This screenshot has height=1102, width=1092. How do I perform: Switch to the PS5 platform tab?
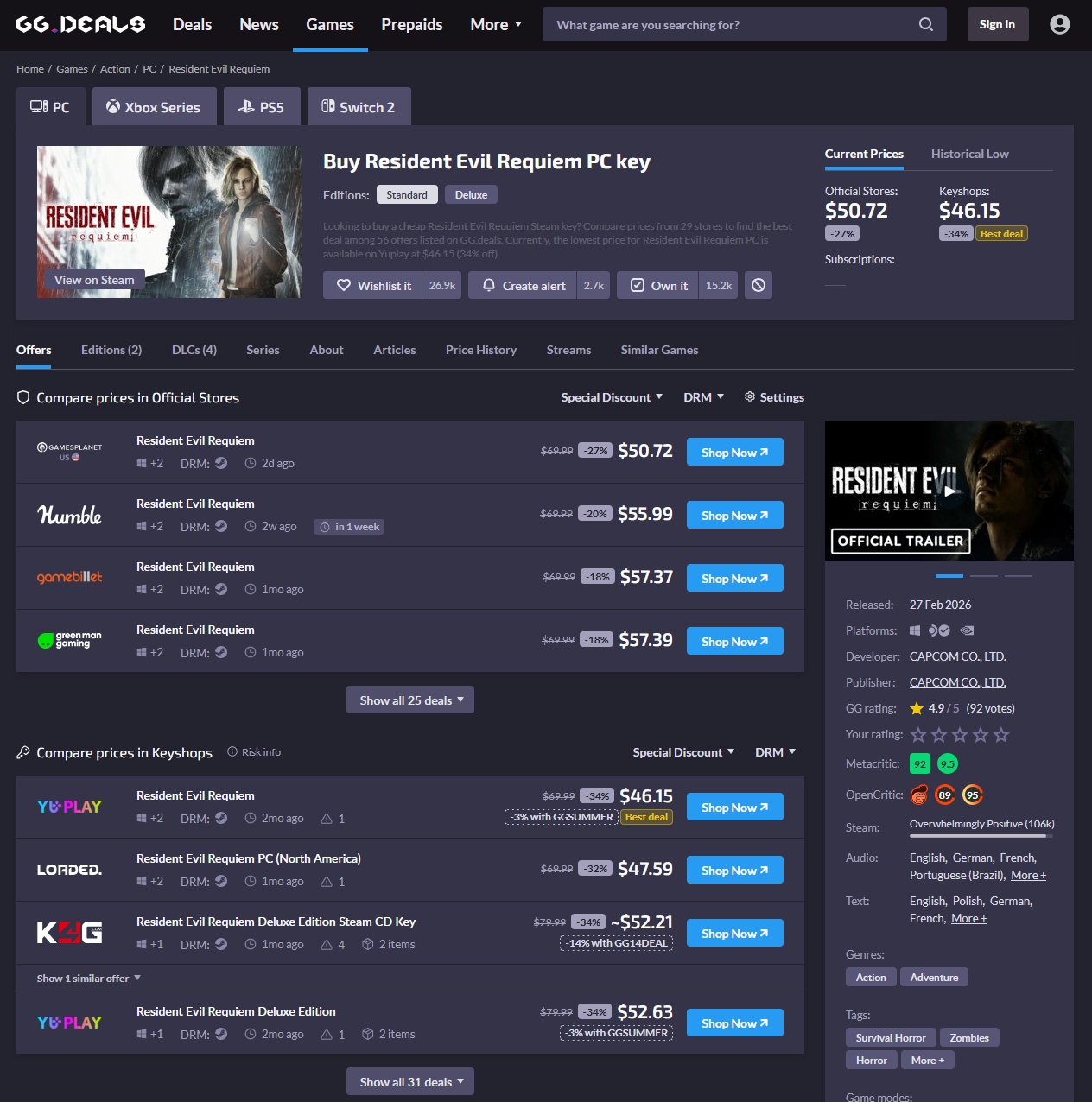pos(262,106)
